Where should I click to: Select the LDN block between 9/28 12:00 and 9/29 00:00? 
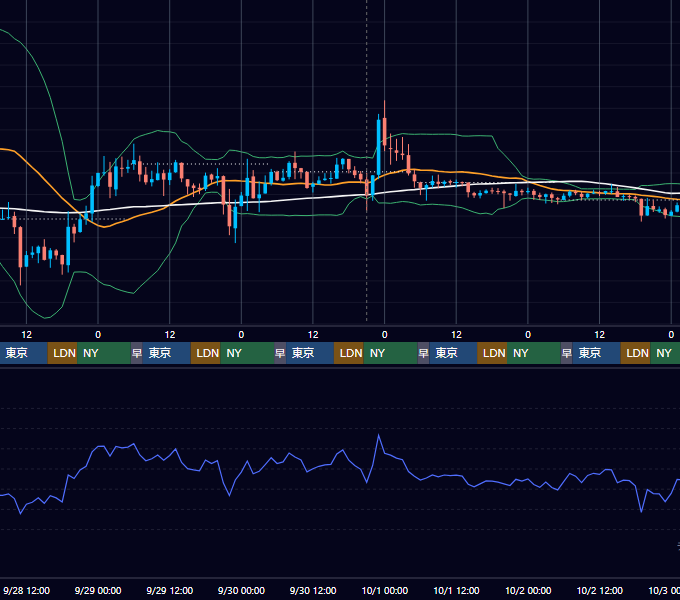(62, 353)
